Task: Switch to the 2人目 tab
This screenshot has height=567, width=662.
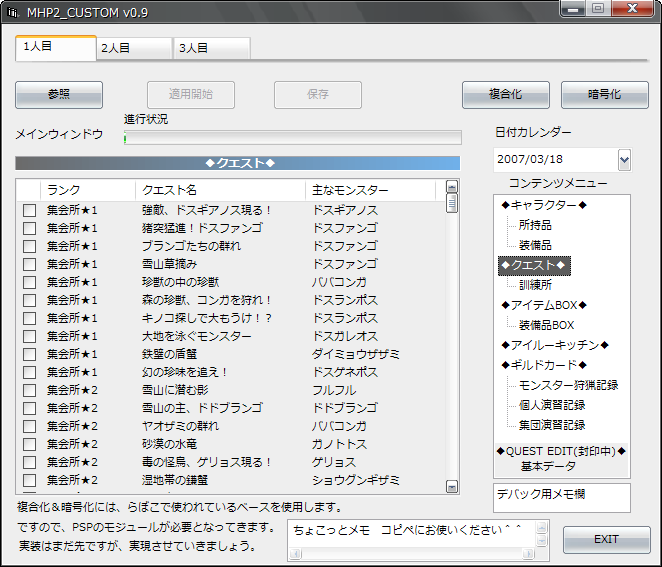Action: [x=135, y=48]
